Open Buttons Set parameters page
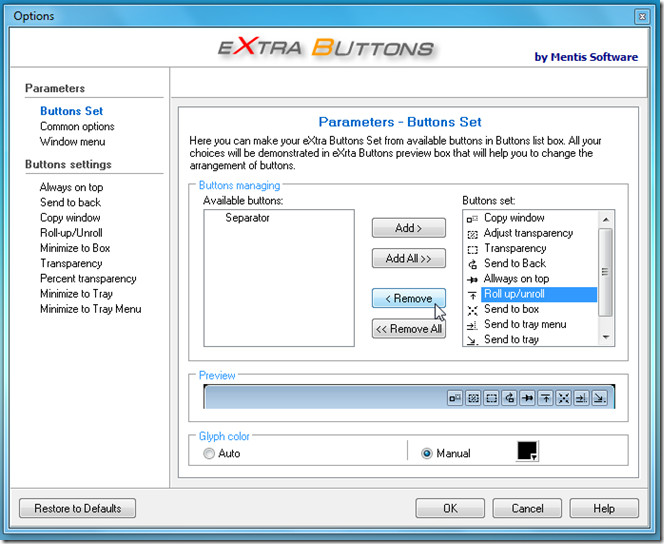 [x=72, y=111]
